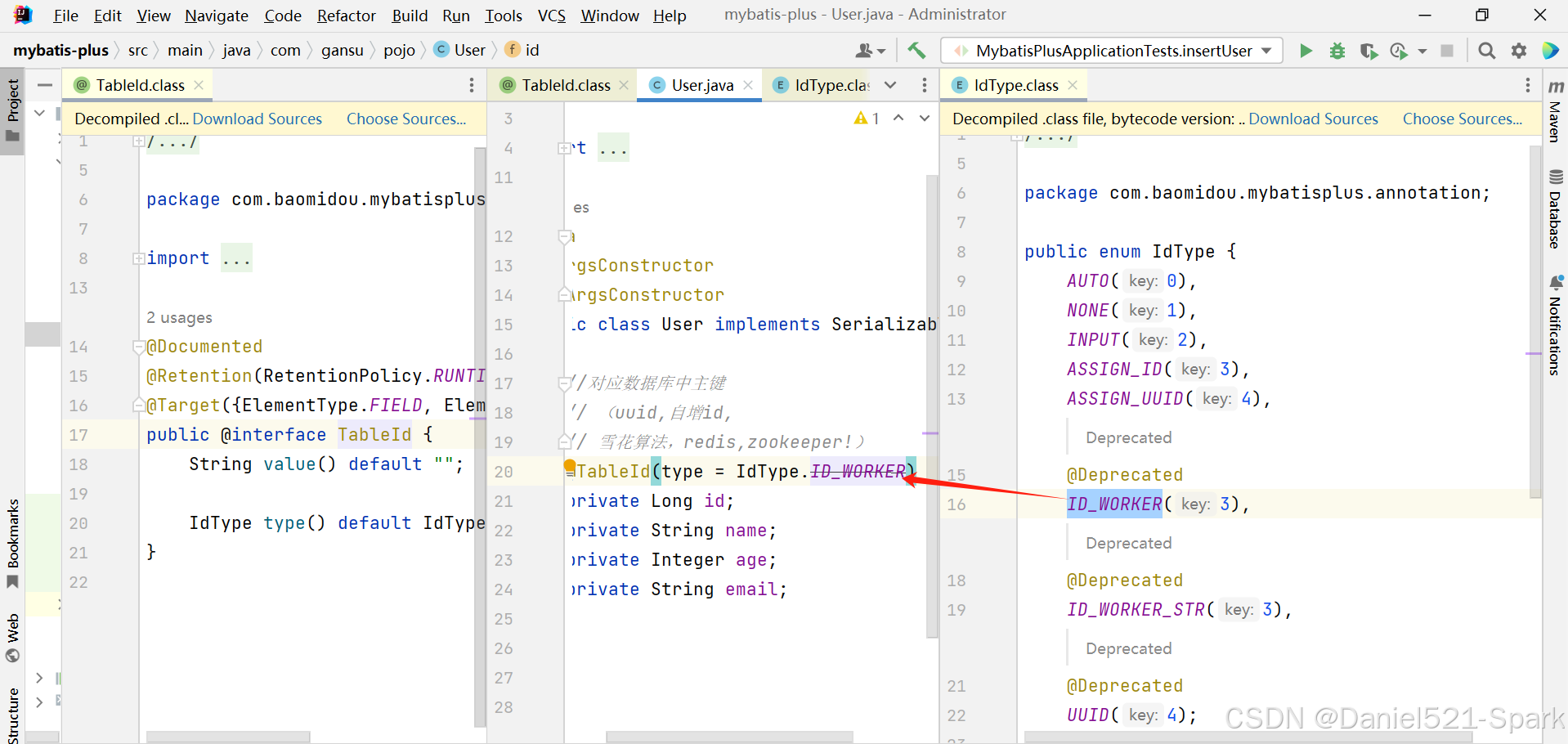Expand profiler options dropdown arrow
This screenshot has width=1568, height=744.
pyautogui.click(x=1422, y=51)
